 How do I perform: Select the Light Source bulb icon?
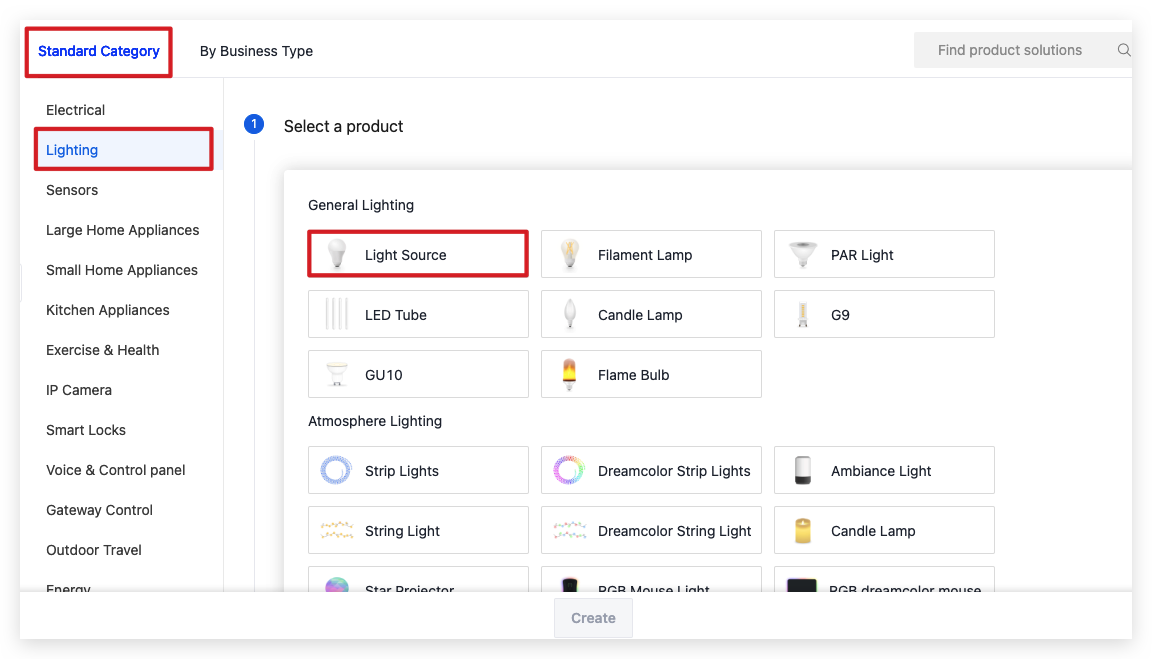pos(336,254)
